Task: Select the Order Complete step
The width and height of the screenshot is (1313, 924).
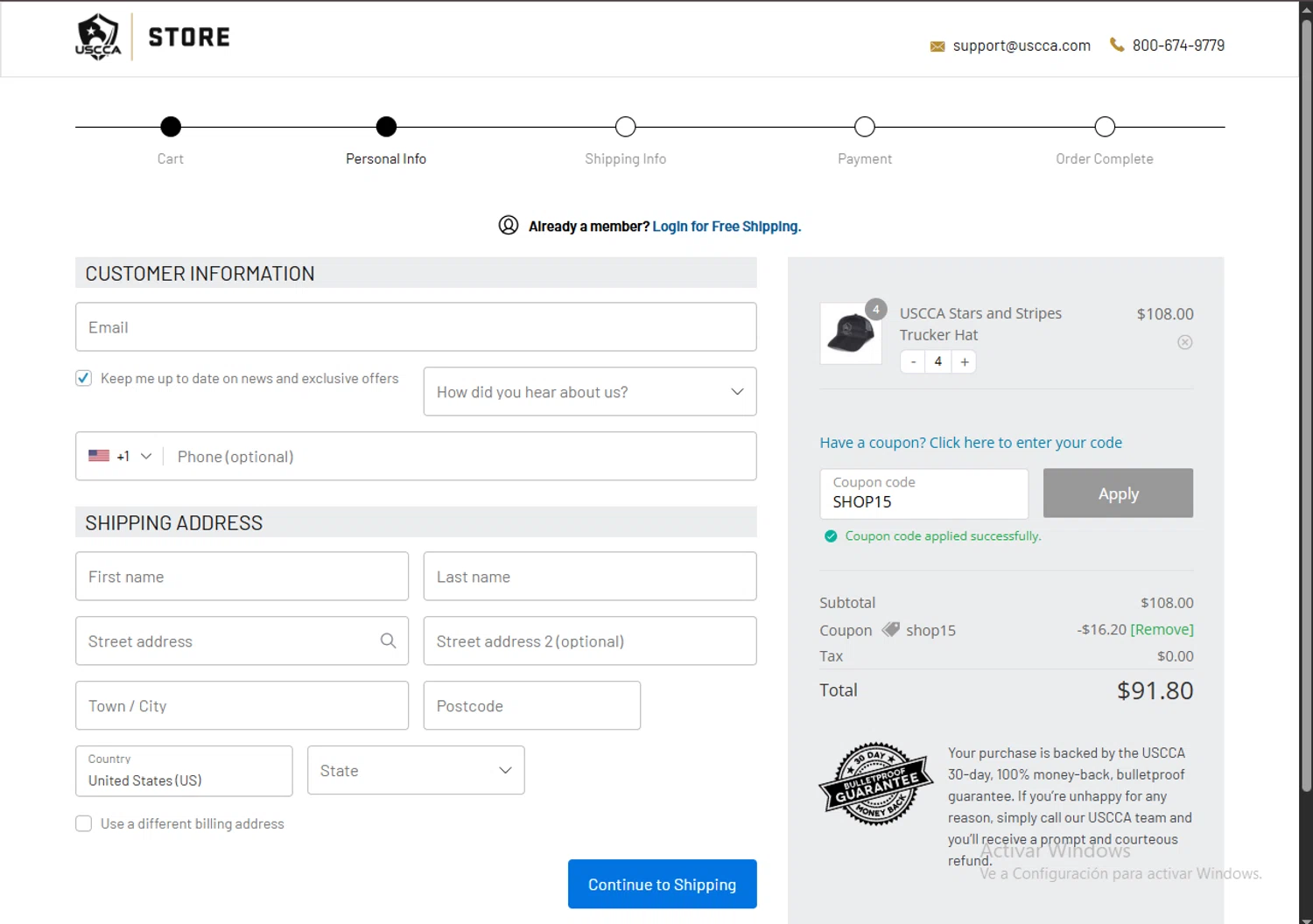Action: click(x=1105, y=127)
